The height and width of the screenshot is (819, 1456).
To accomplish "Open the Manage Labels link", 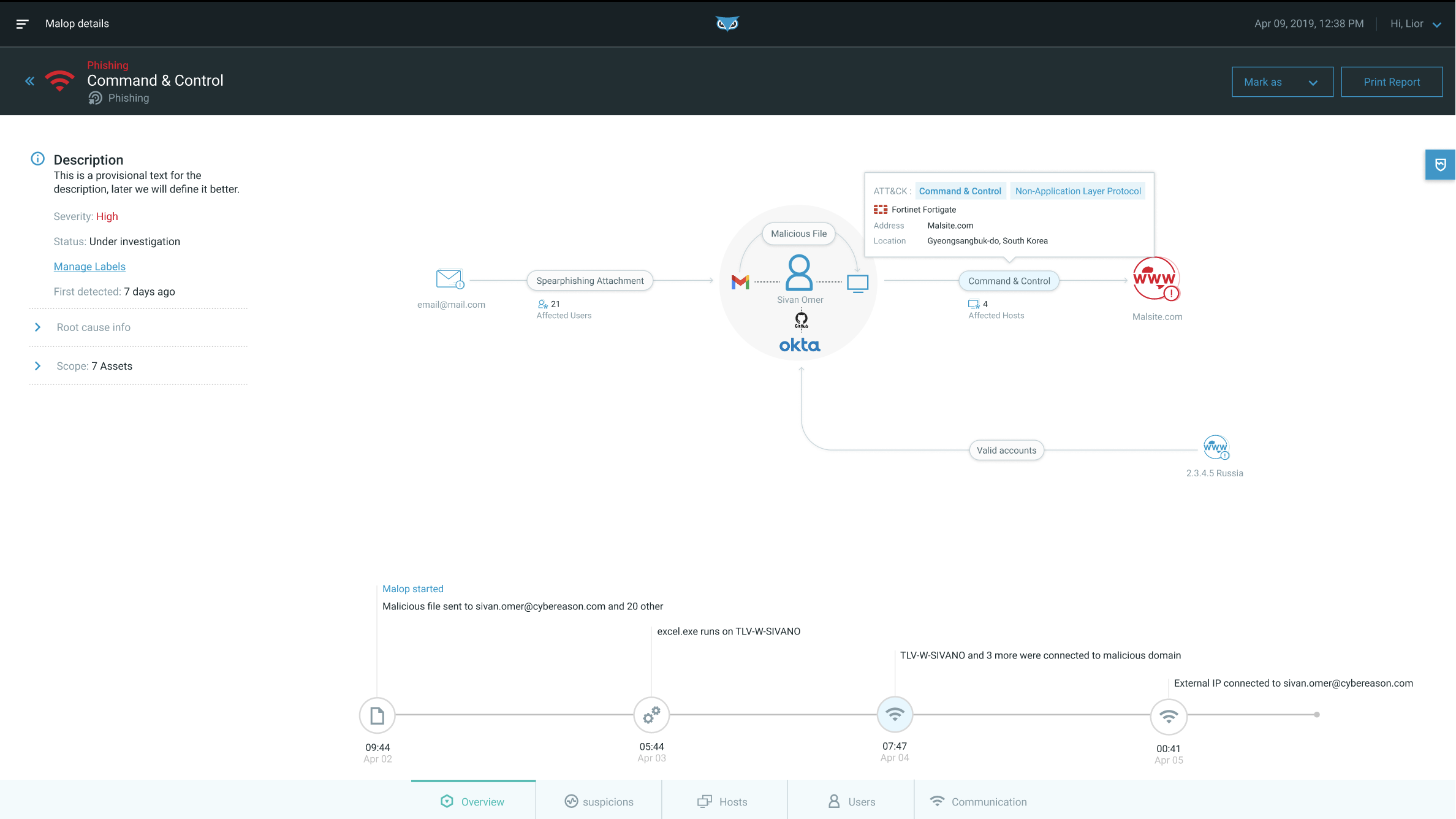I will (x=89, y=267).
